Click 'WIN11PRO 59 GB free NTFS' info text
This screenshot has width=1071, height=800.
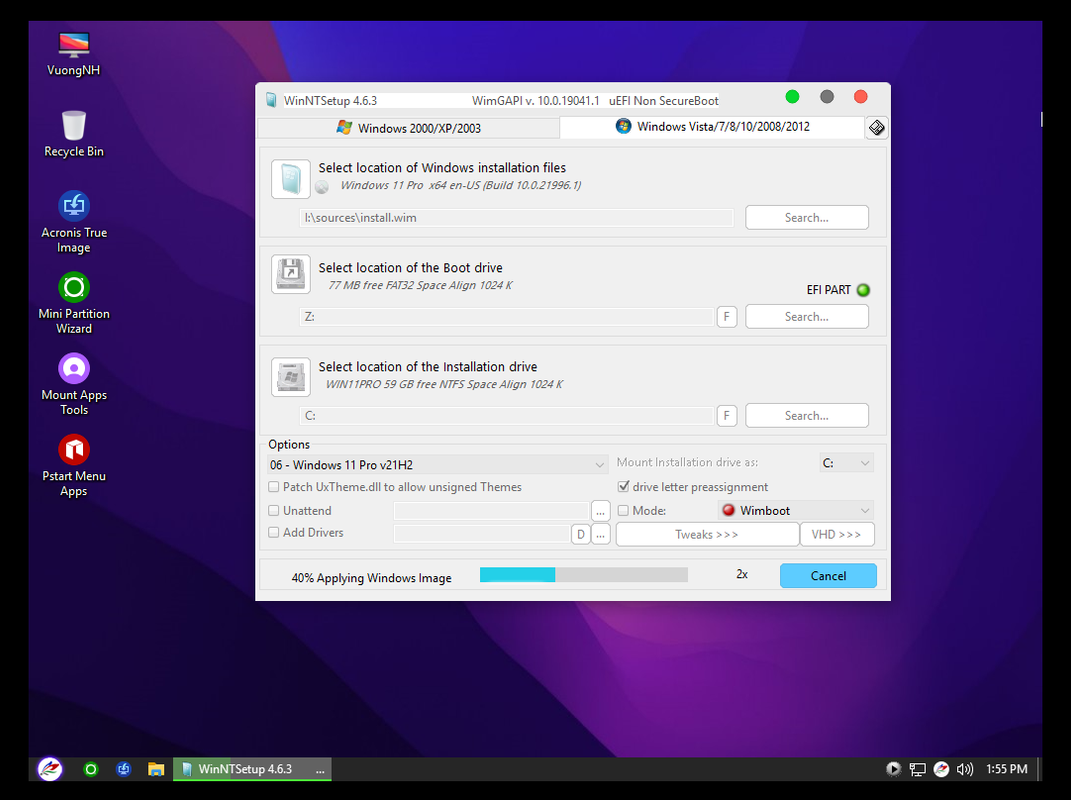point(444,384)
